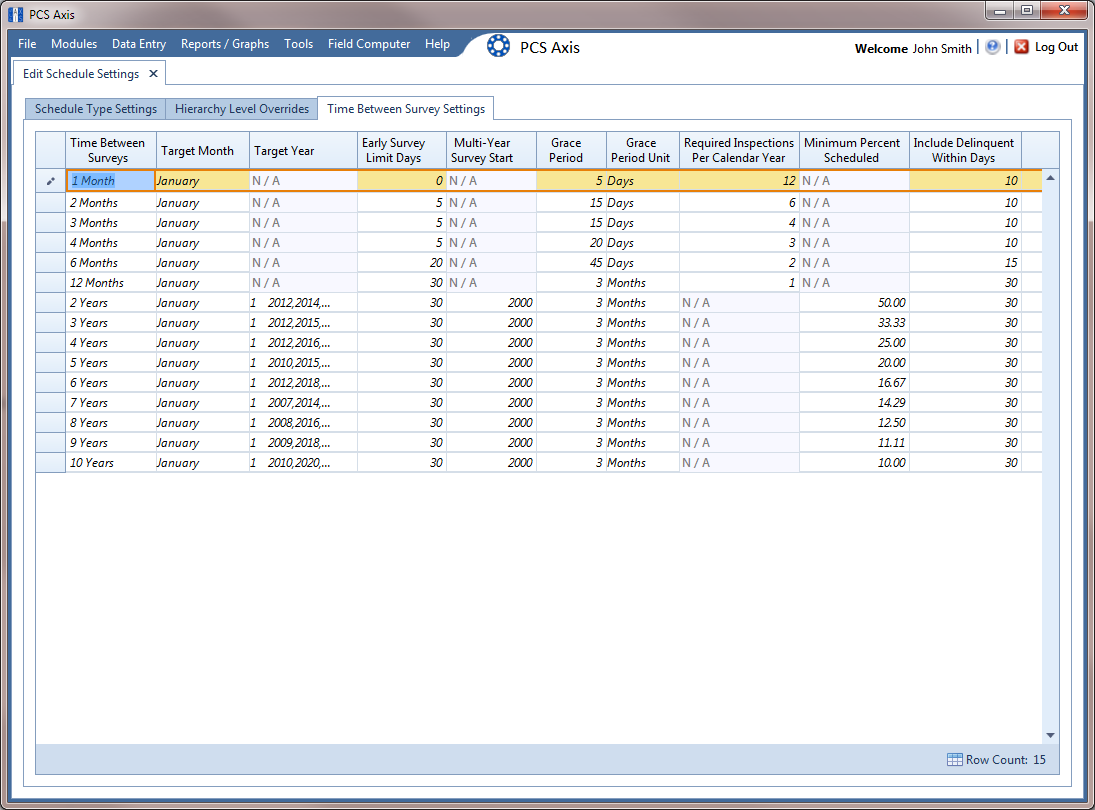Sort by Grace Period Unit header
1095x810 pixels.
tap(642, 150)
